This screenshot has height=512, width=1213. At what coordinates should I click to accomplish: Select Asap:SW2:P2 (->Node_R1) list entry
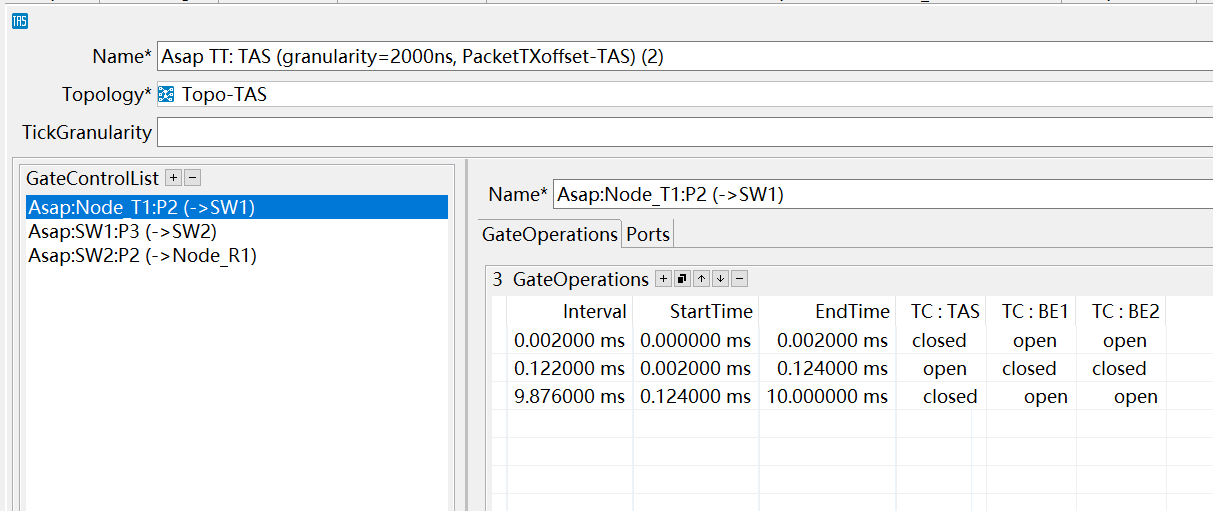[142, 256]
